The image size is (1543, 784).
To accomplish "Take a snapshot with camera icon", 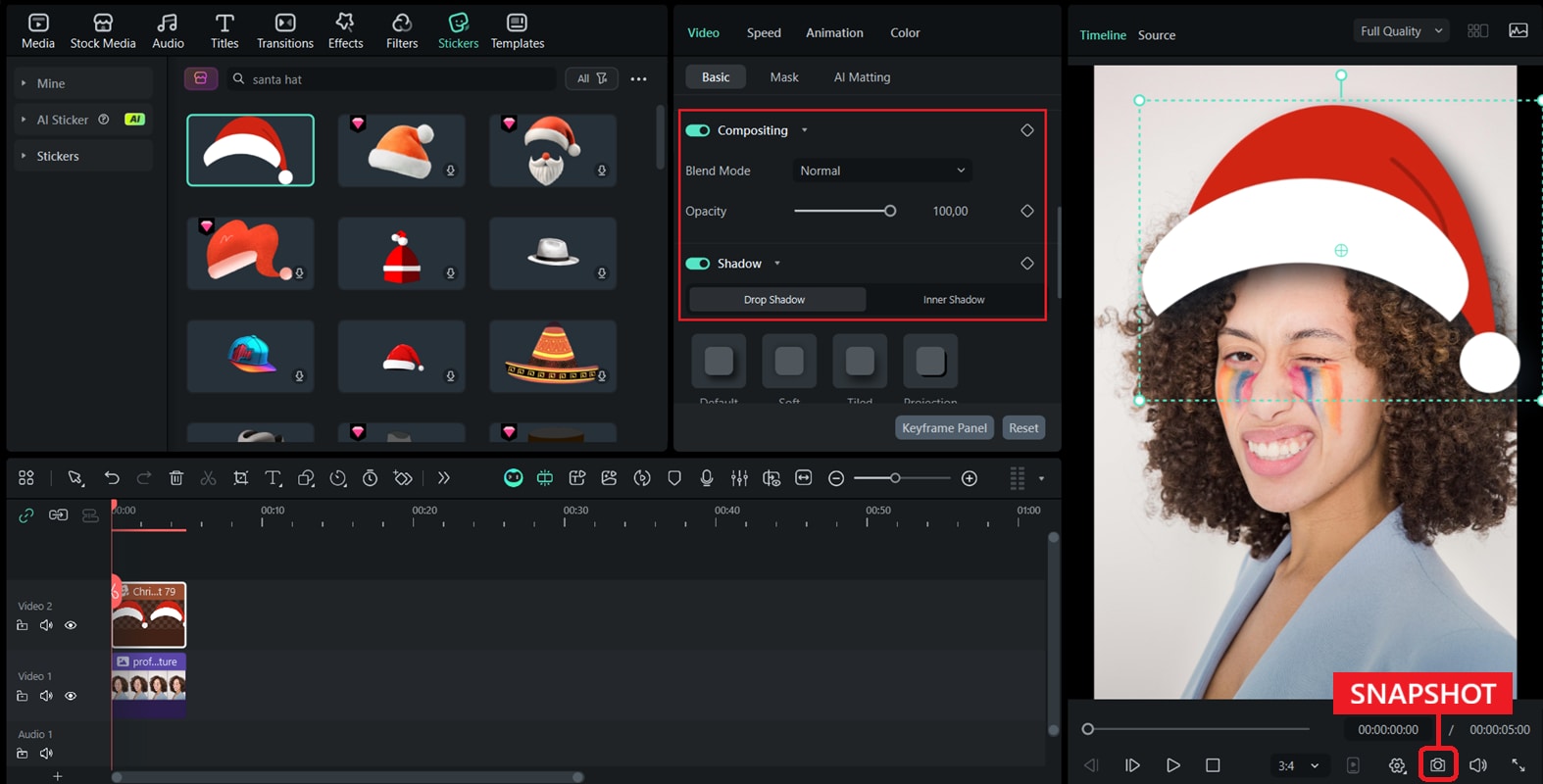I will point(1437,764).
